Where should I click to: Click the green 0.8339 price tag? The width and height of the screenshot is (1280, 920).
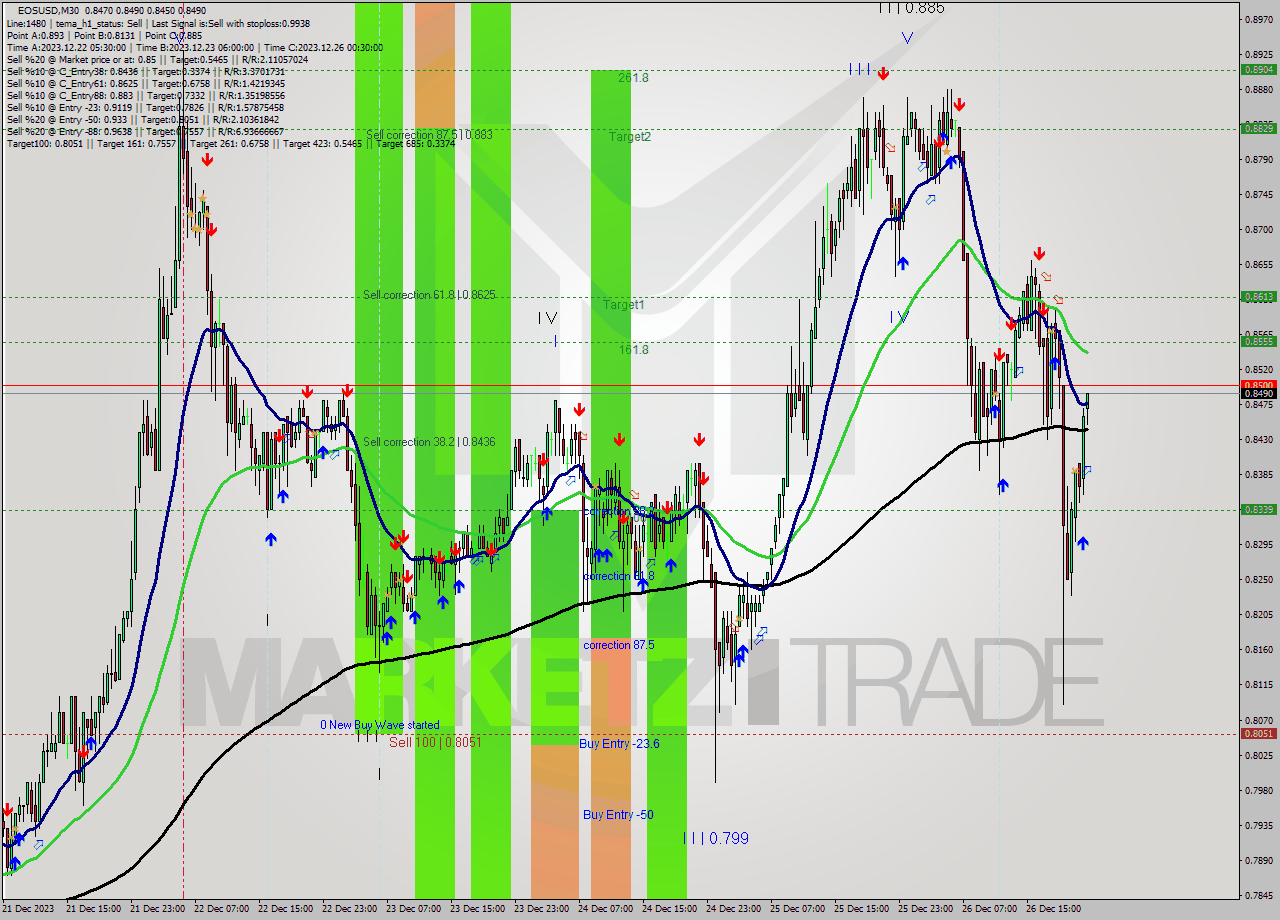1257,509
